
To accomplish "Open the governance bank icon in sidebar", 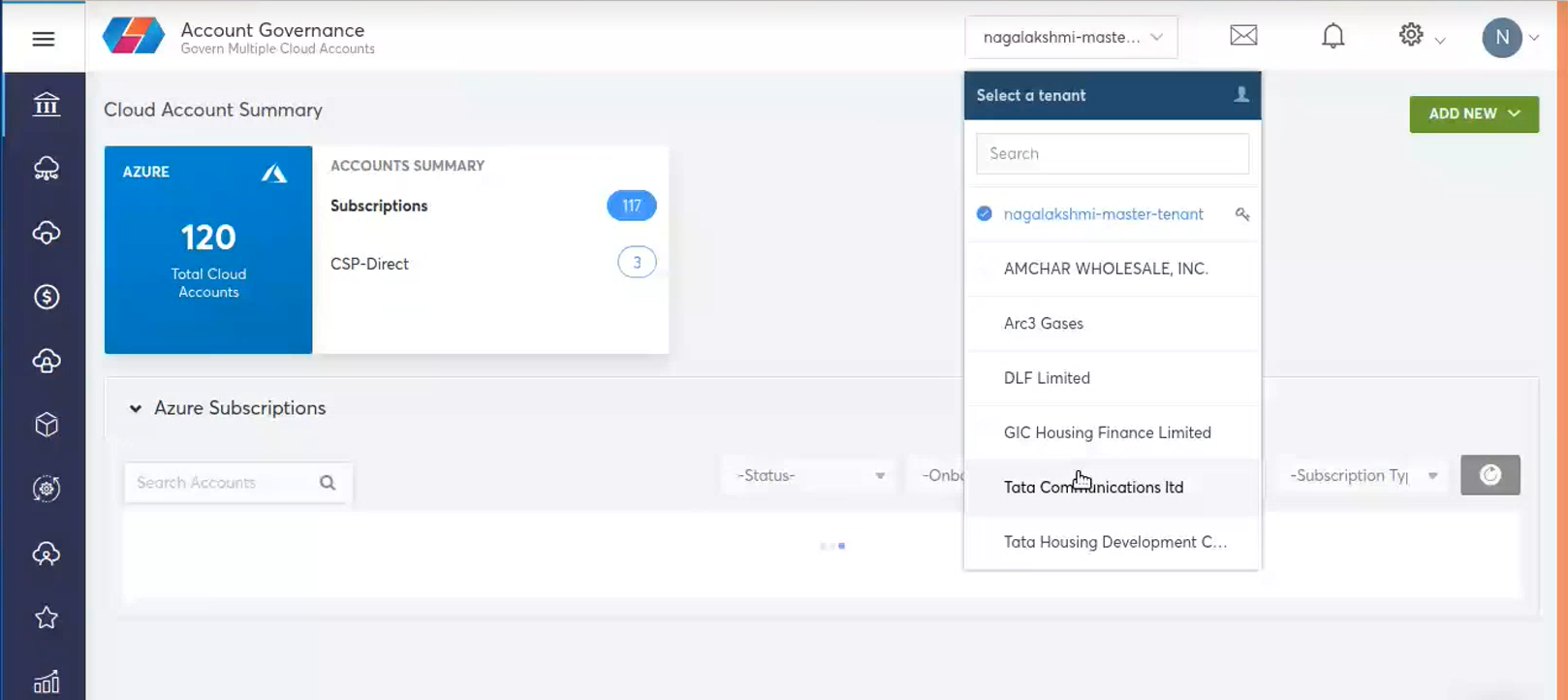I will click(x=46, y=104).
